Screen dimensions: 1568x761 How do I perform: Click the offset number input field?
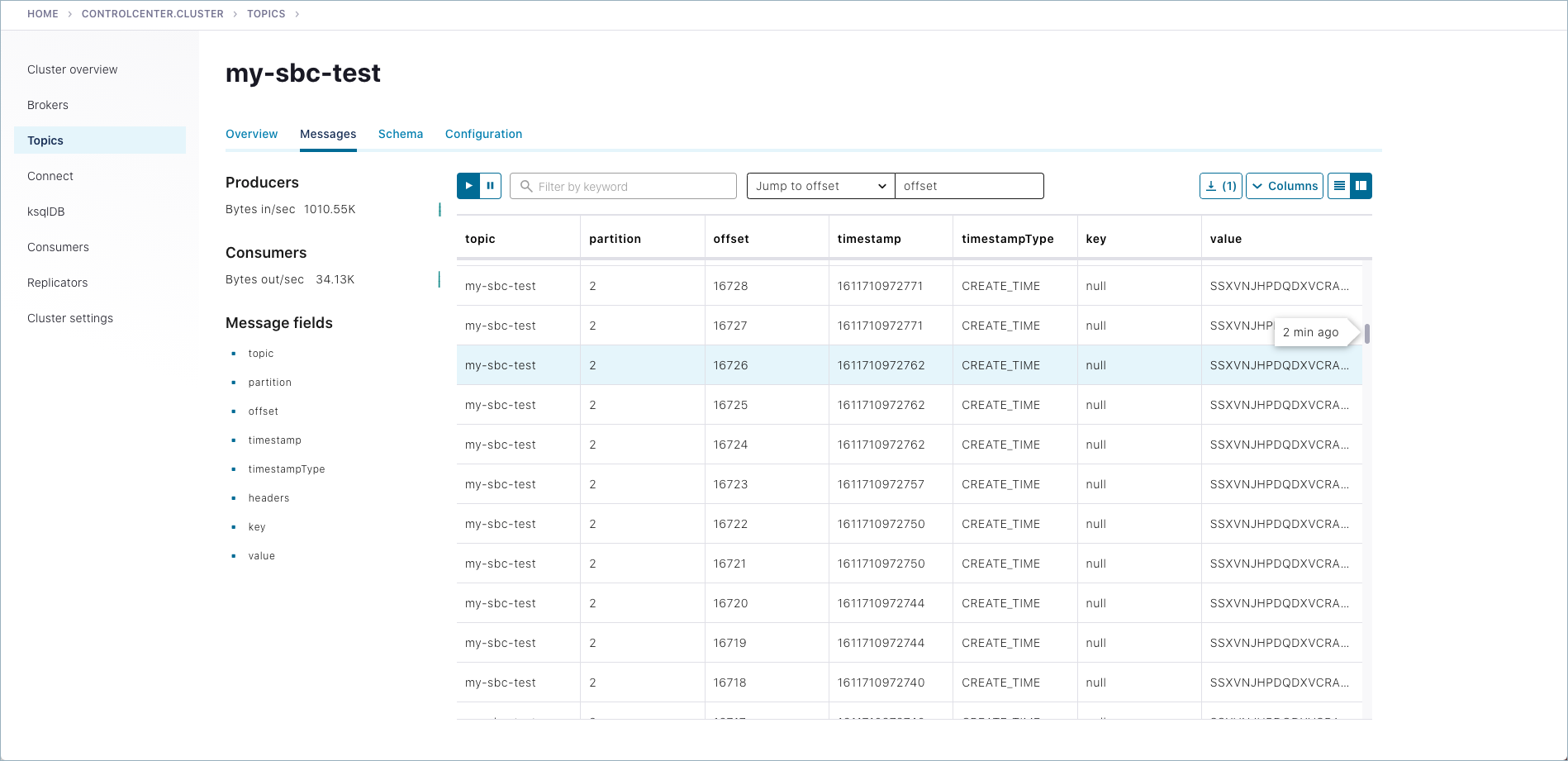968,186
